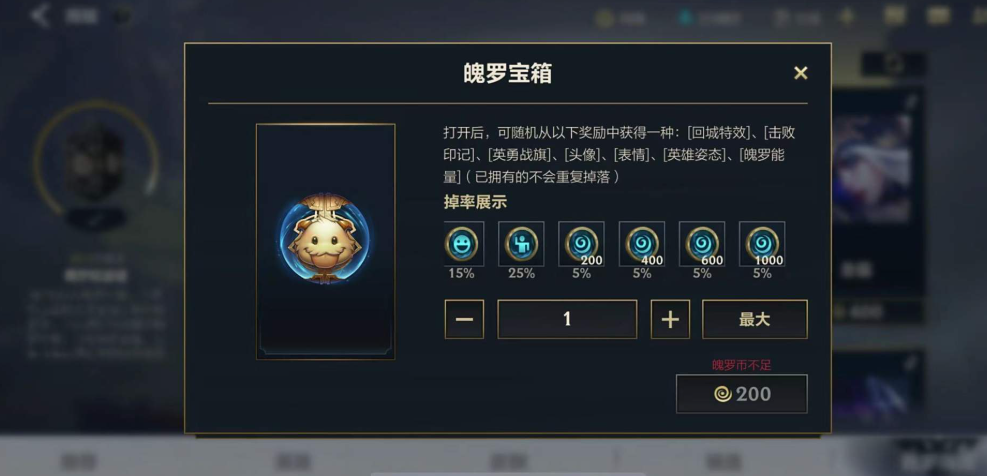The image size is (987, 476).
Task: Tap the 400 poro energy reward icon
Action: point(642,244)
